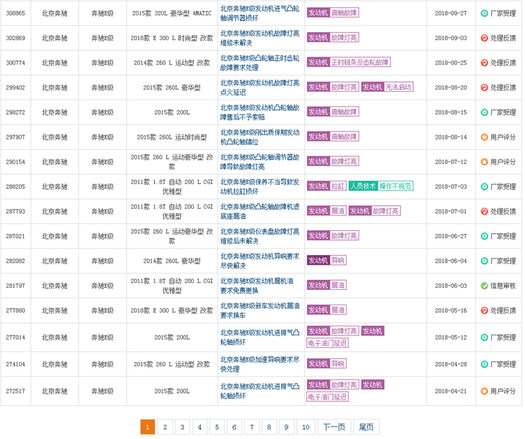Click orange status icon in row 272517
This screenshot has height=439, width=525.
click(484, 391)
